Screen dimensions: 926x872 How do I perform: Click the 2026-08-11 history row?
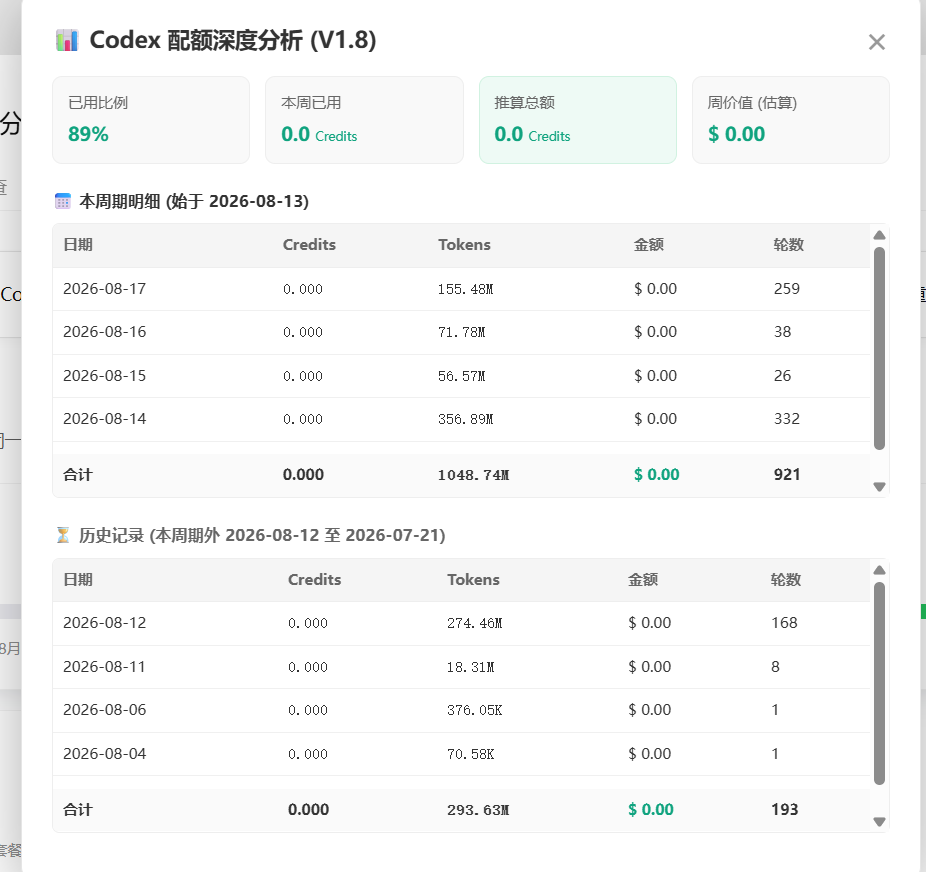pyautogui.click(x=461, y=667)
